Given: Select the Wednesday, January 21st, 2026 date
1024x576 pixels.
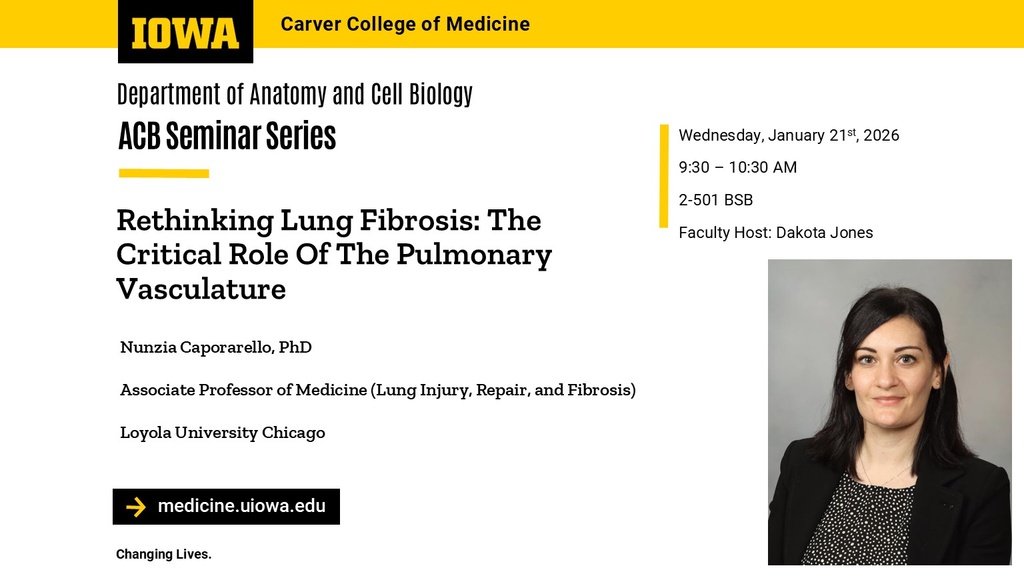Looking at the screenshot, I should (x=788, y=136).
